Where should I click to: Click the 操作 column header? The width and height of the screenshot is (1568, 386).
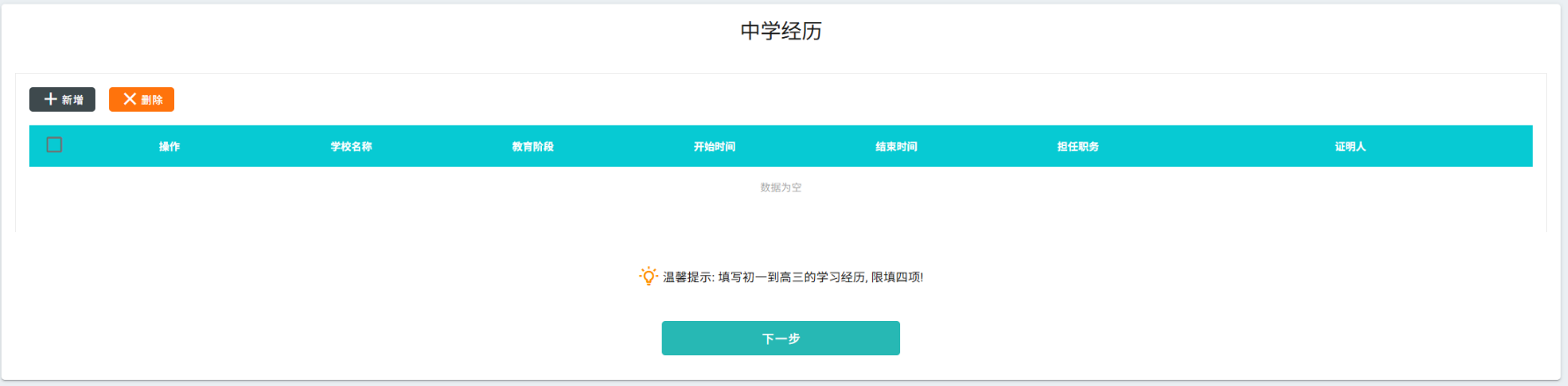click(x=170, y=147)
